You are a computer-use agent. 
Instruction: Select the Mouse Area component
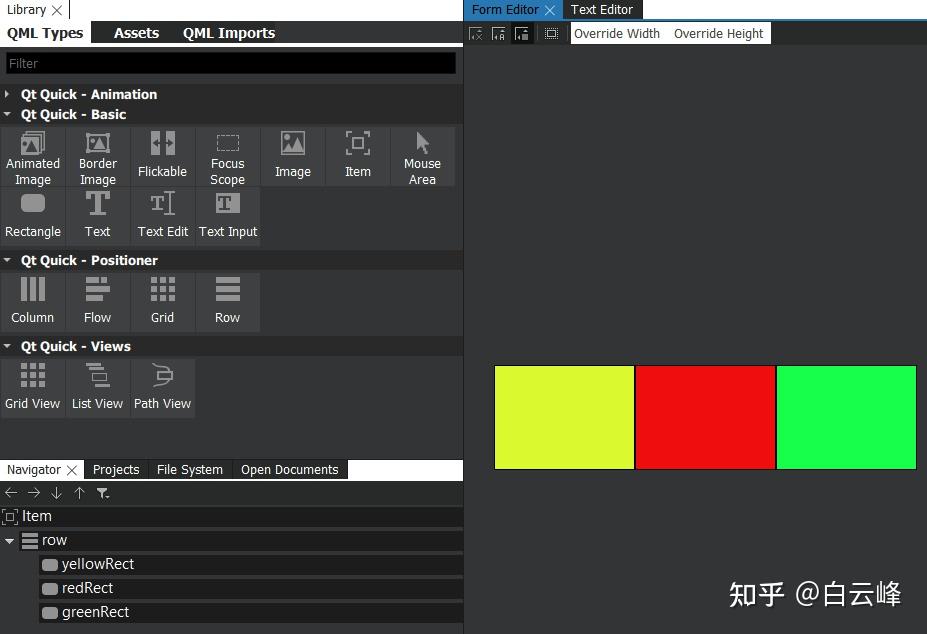pos(422,155)
